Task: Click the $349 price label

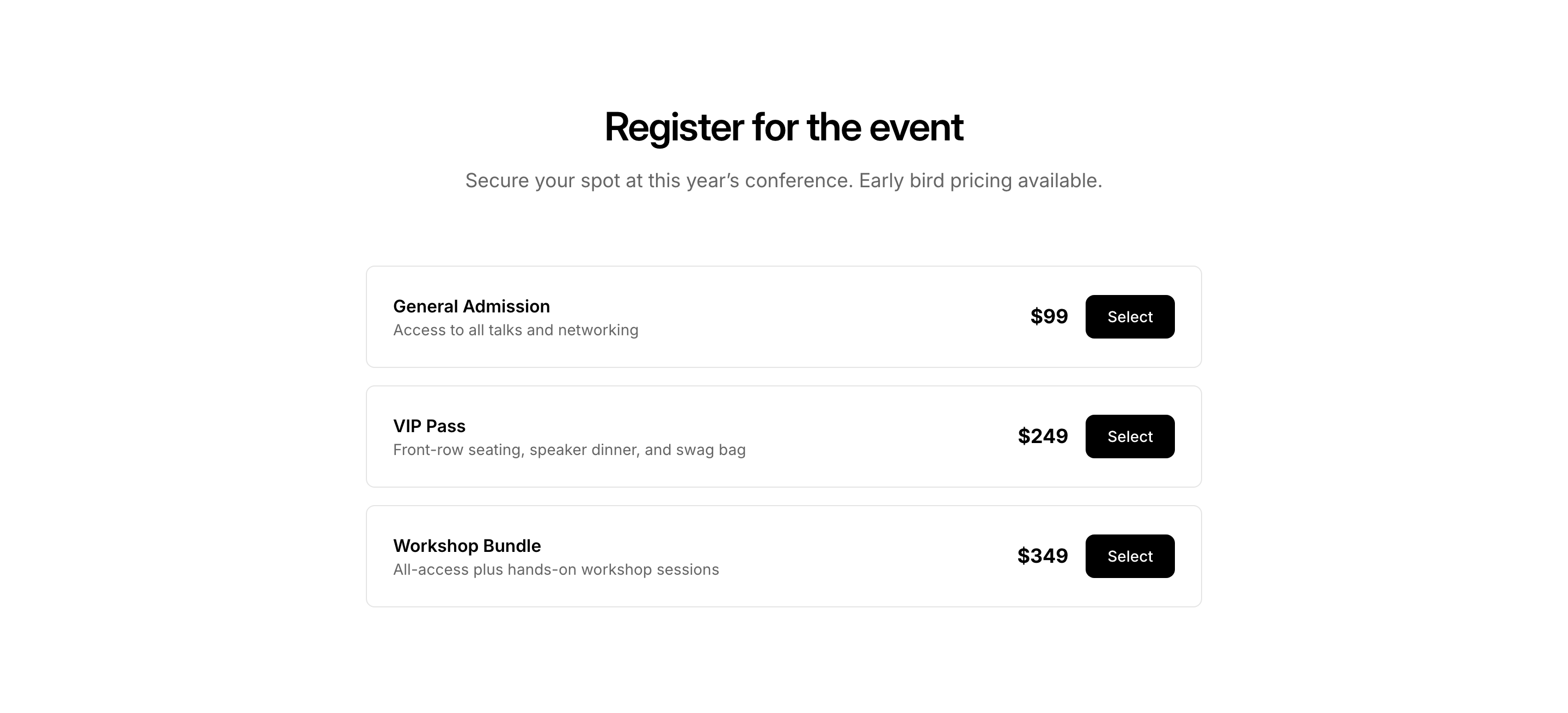Action: (1042, 557)
